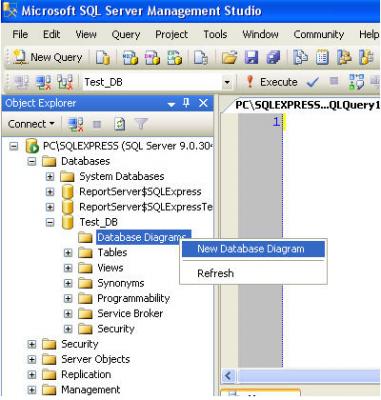Click the Object Explorer Stop icon
Image resolution: width=381 pixels, height=400 pixels.
click(x=97, y=124)
